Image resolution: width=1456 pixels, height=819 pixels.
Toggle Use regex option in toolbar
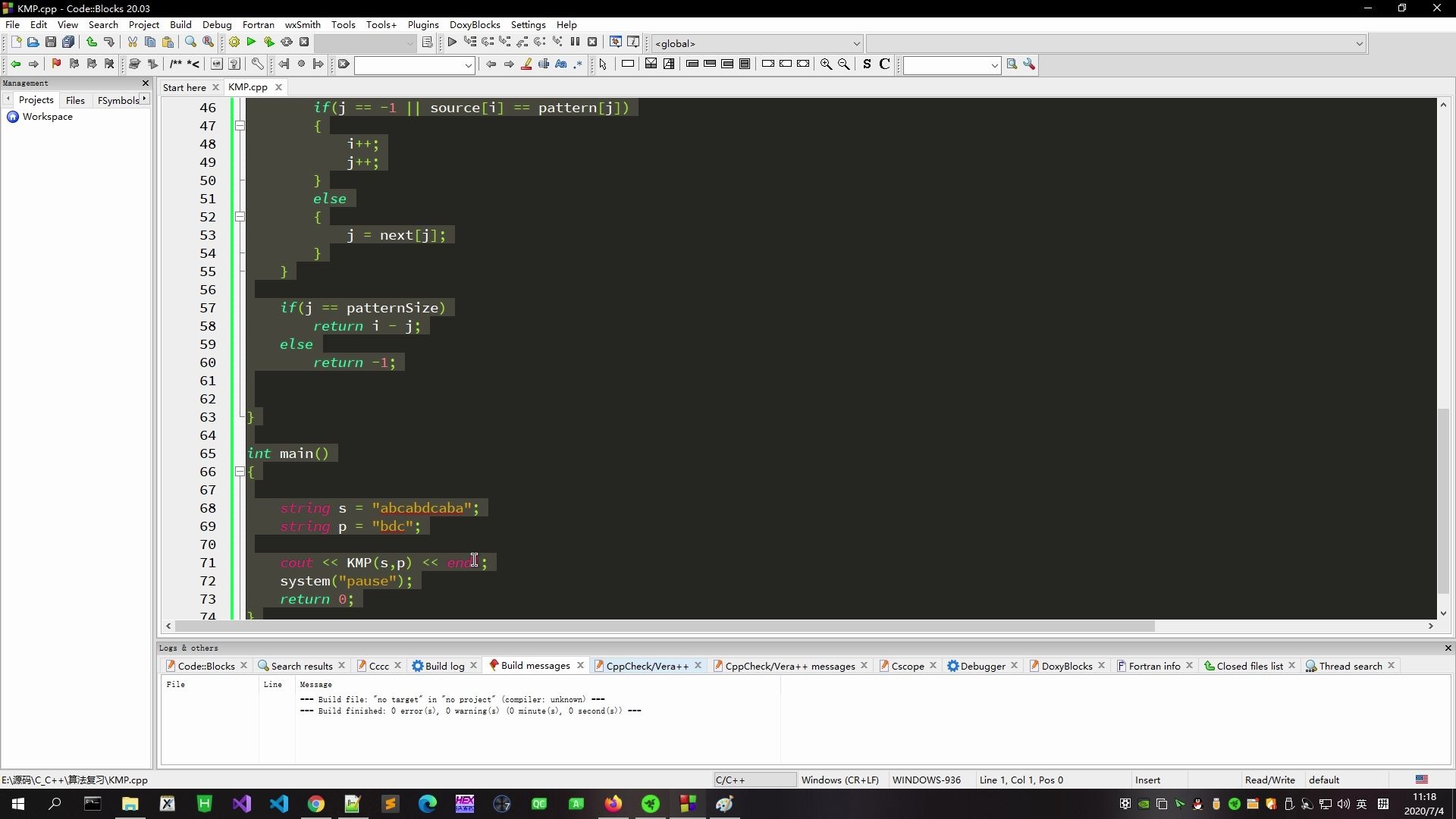point(579,64)
